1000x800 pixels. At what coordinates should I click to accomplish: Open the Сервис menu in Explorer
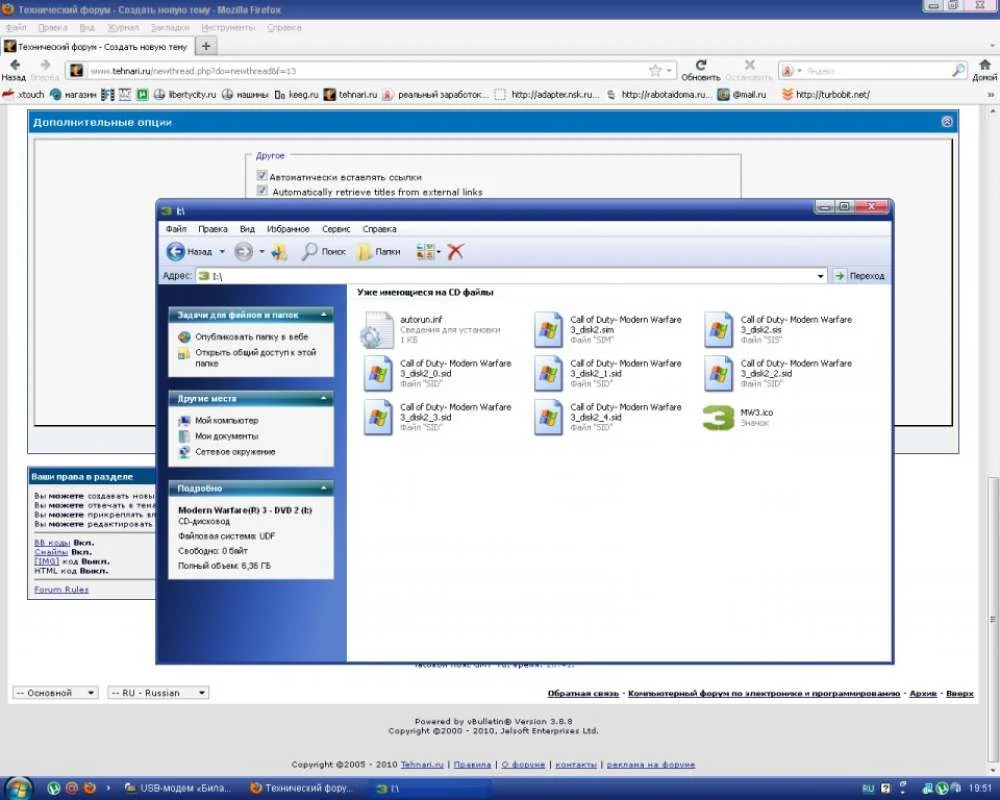[335, 229]
